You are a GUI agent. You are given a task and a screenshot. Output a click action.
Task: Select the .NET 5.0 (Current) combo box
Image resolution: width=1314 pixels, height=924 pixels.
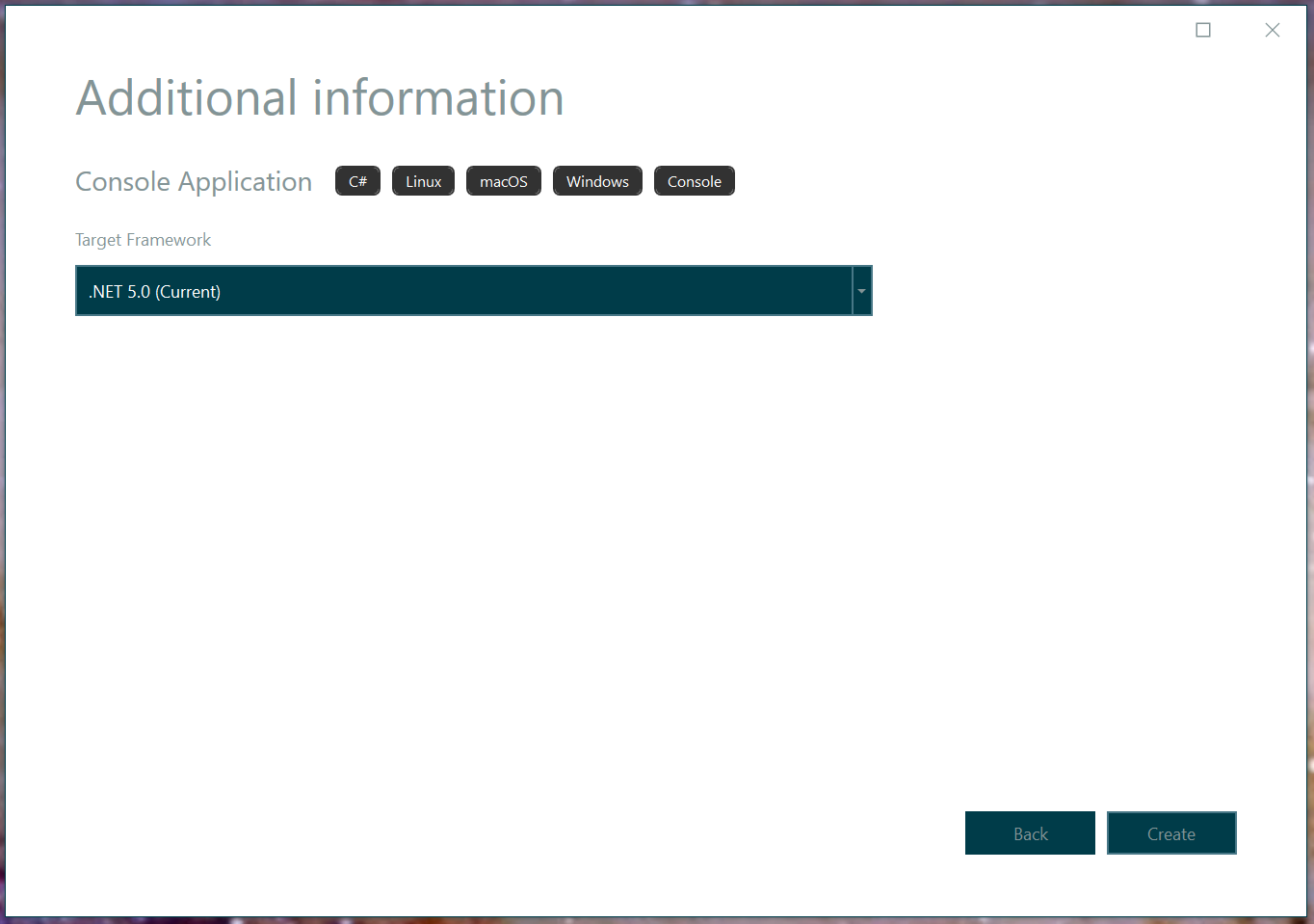pos(474,291)
